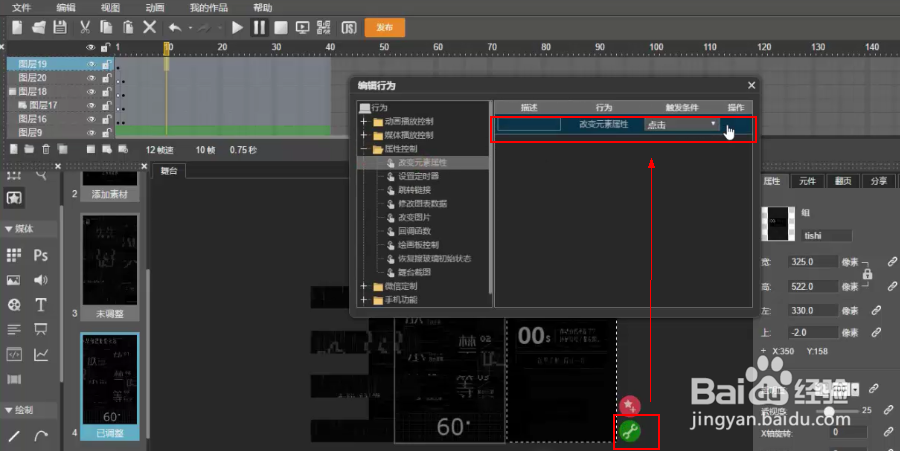This screenshot has width=900, height=451.
Task: Select the straight line drawing tool
Action: tap(14, 436)
